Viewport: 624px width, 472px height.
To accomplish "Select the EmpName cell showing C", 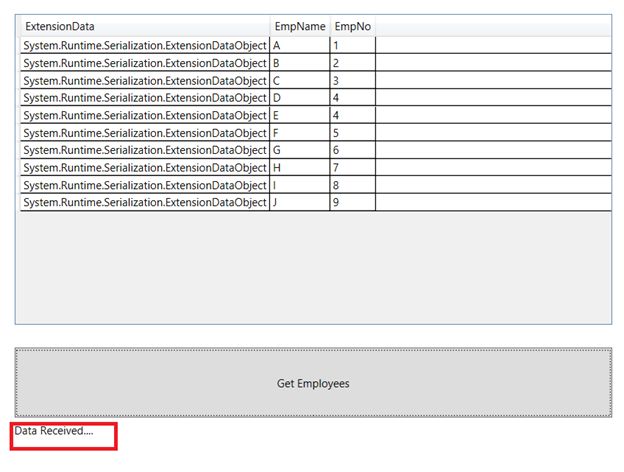I will pyautogui.click(x=300, y=80).
